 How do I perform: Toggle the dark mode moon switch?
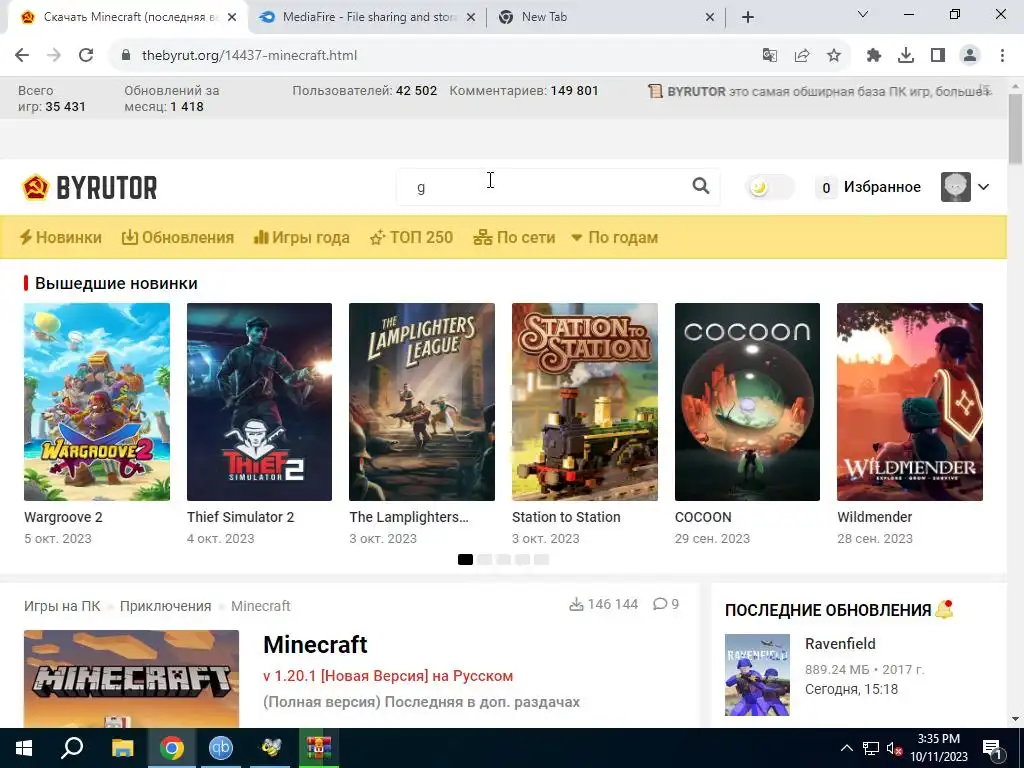point(770,187)
